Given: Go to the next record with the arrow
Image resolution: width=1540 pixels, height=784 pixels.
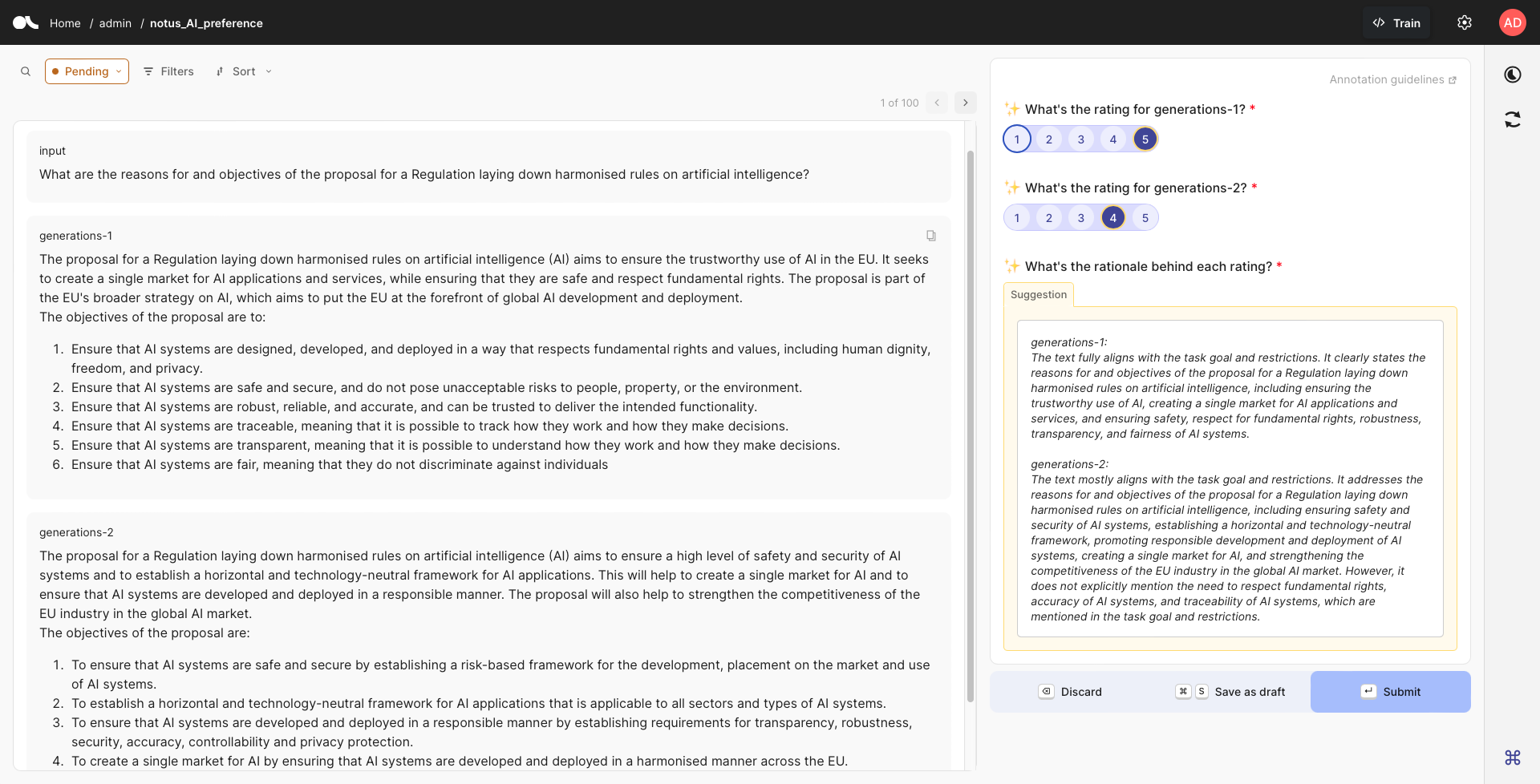Looking at the screenshot, I should [x=965, y=103].
